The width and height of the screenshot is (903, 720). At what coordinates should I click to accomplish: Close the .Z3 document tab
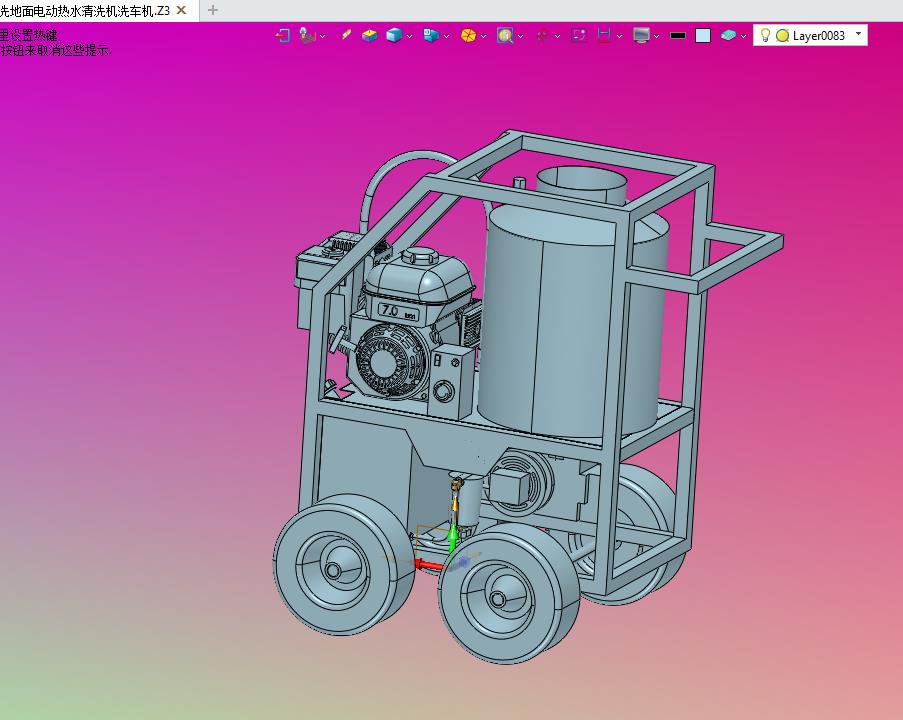pos(181,10)
